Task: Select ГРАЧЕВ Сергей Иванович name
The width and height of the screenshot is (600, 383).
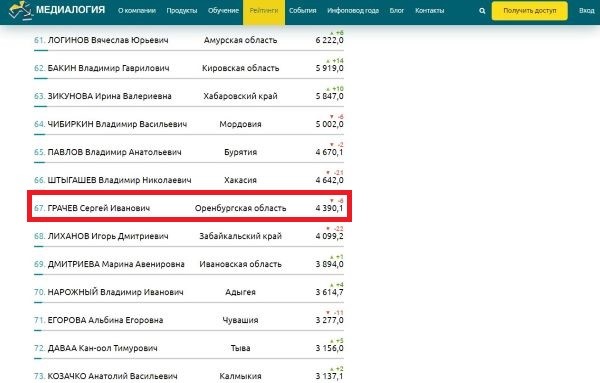Action: [x=99, y=208]
